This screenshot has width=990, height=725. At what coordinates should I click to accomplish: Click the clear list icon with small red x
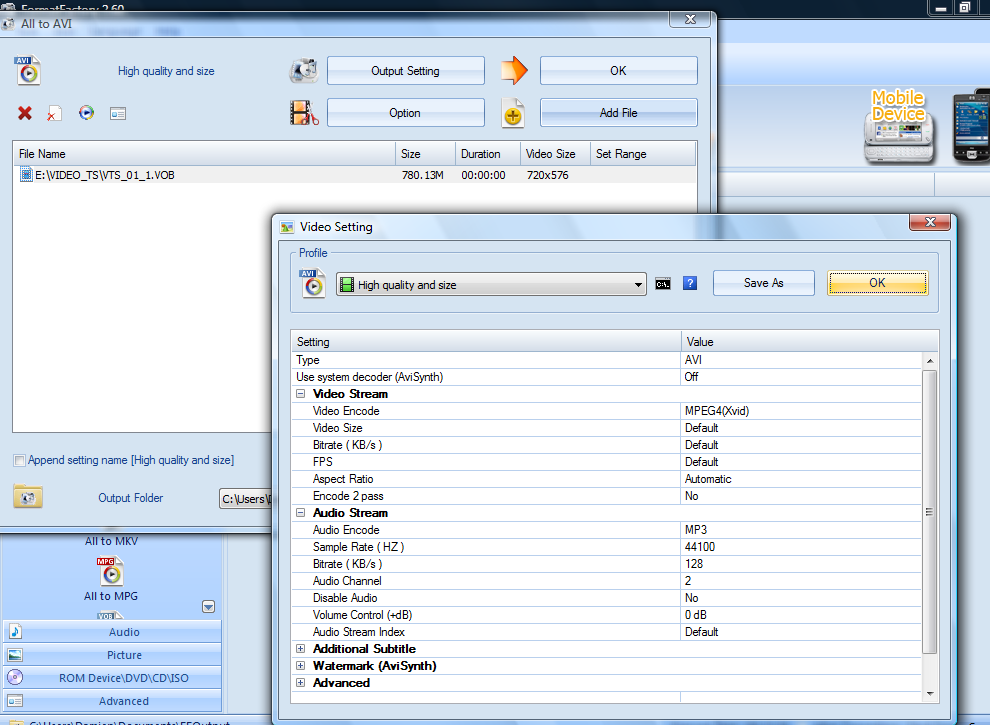(54, 114)
